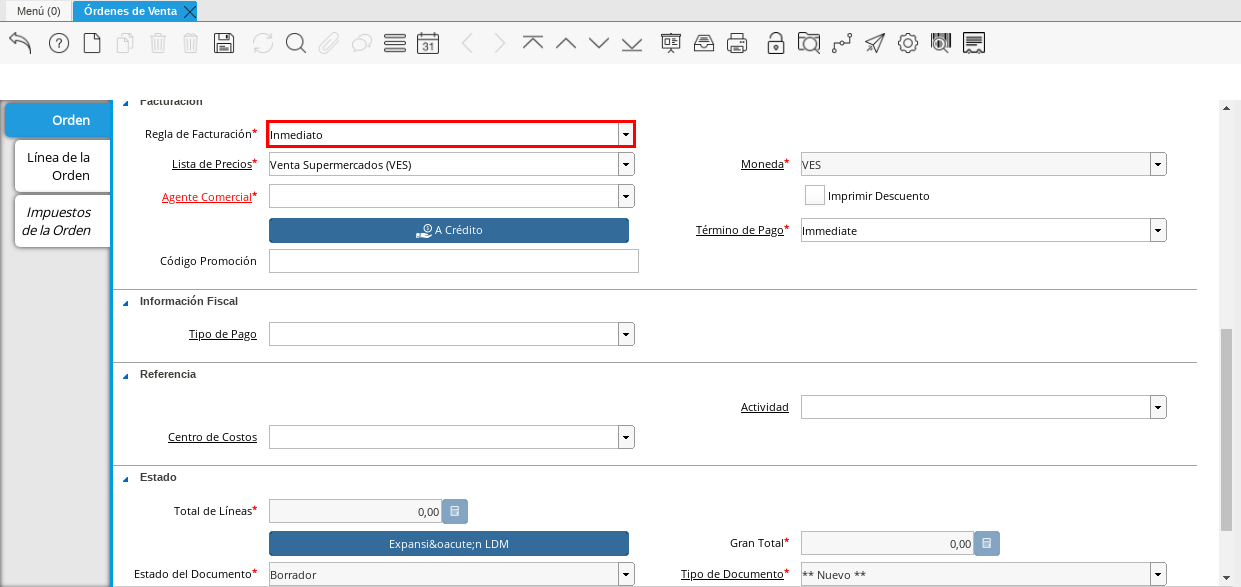The height and width of the screenshot is (587, 1241).
Task: Go to the next record down-chevron icon
Action: coord(599,43)
